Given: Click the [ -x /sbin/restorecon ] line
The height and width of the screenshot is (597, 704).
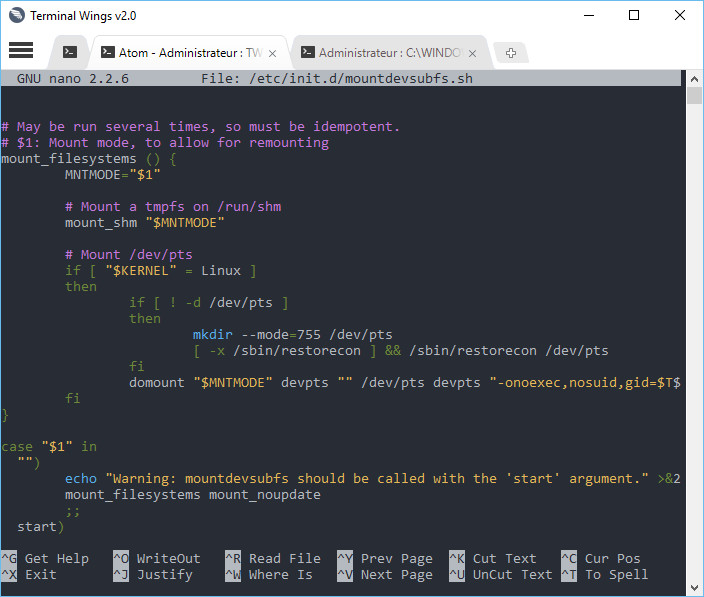Looking at the screenshot, I should (400, 351).
